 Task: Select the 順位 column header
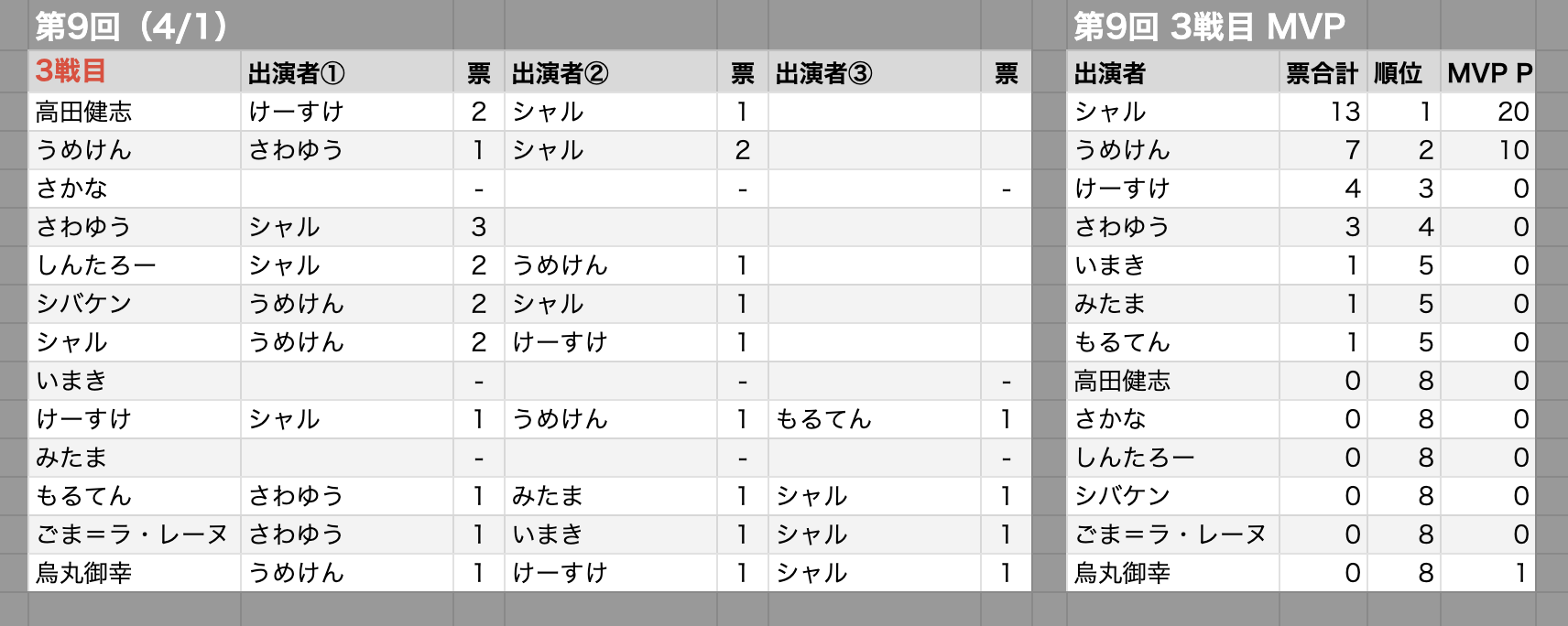1403,71
